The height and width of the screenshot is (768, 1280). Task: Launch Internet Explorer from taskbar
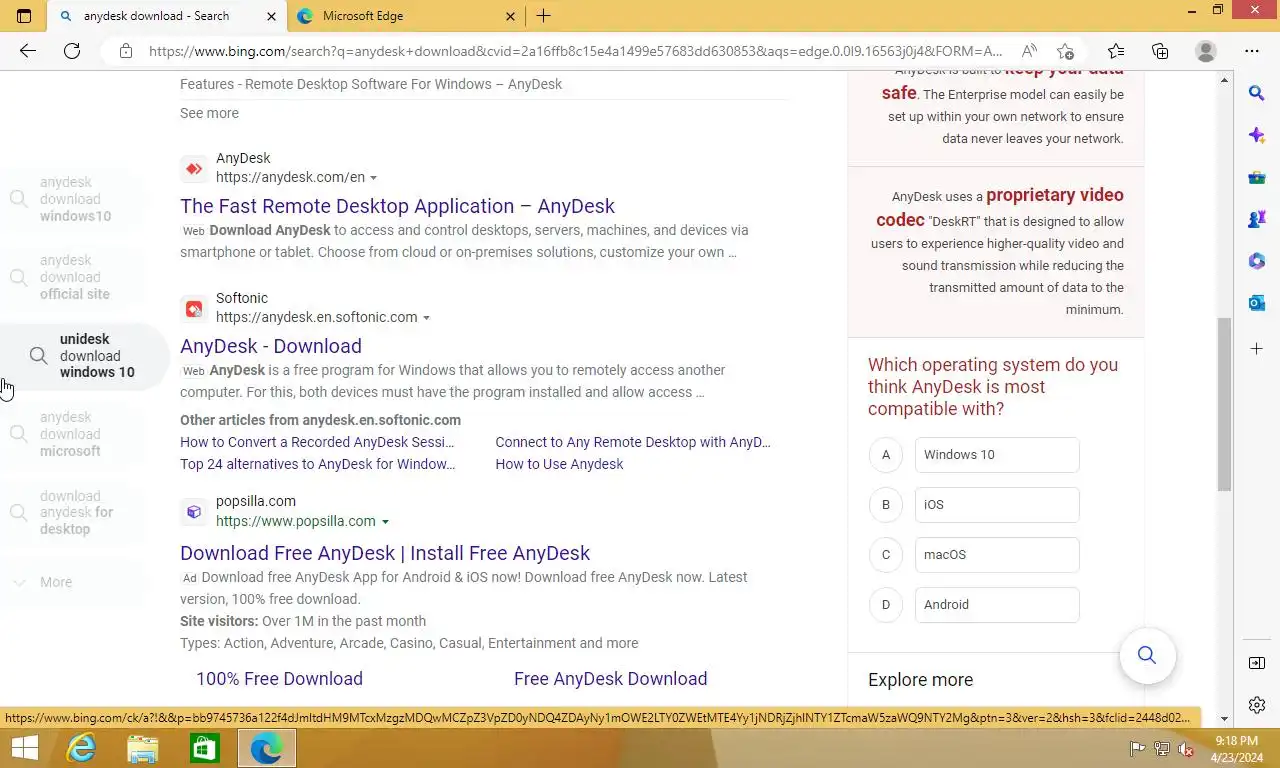click(80, 748)
